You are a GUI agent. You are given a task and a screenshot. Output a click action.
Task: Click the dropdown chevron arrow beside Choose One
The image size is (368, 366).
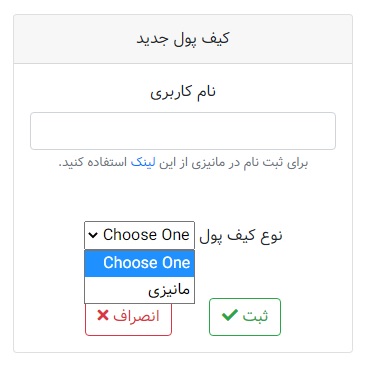click(x=93, y=235)
